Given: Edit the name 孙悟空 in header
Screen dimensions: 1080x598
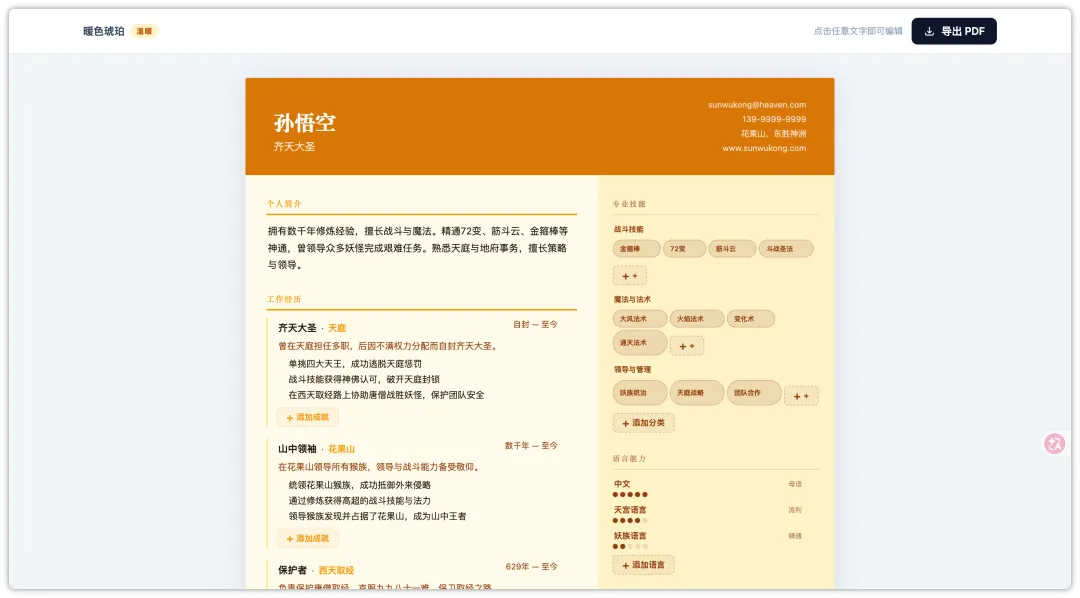Looking at the screenshot, I should [x=304, y=123].
